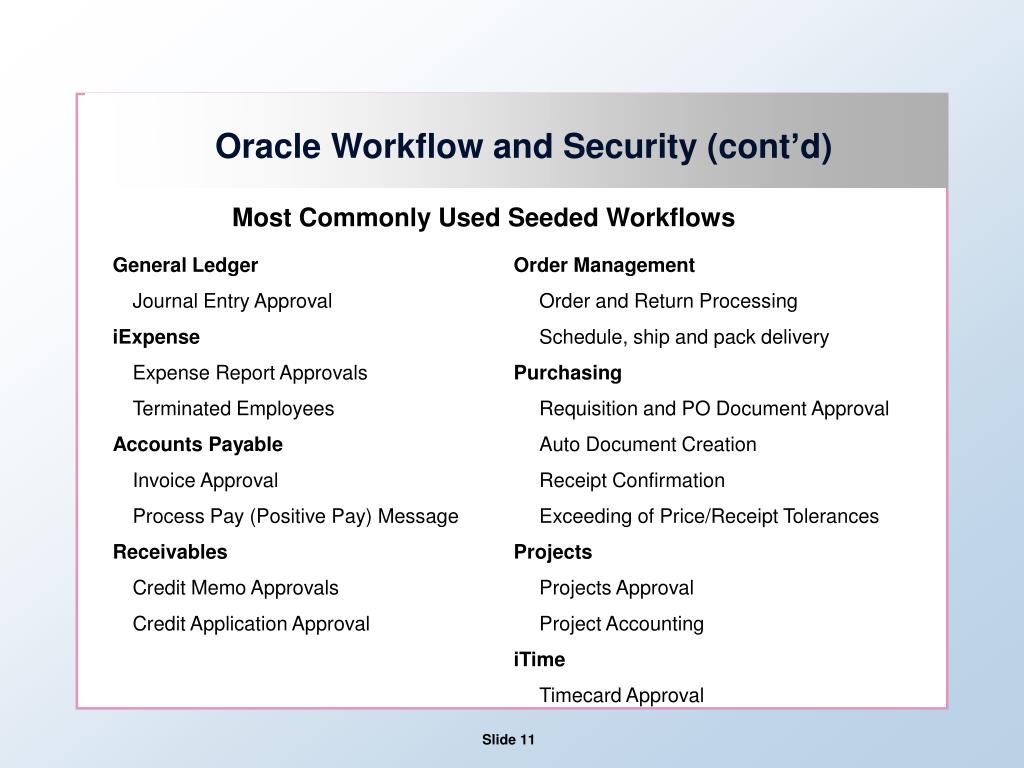Click the Projects heading
The height and width of the screenshot is (768, 1024).
tap(552, 552)
